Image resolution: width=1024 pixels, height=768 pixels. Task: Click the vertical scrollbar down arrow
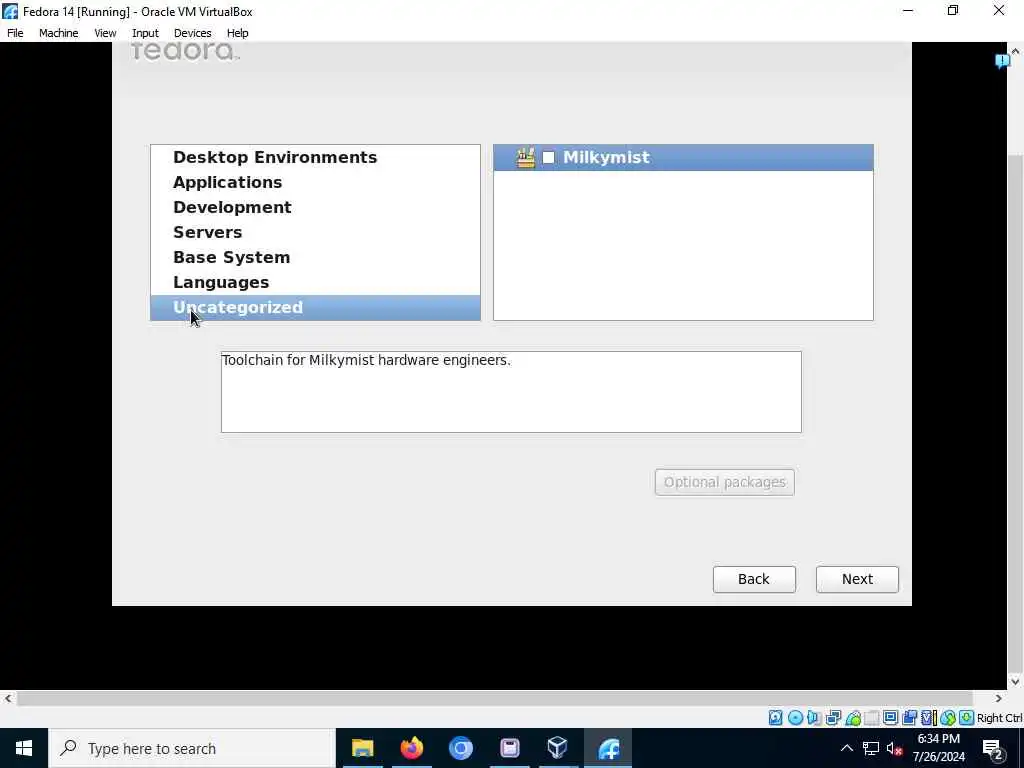click(x=1016, y=682)
